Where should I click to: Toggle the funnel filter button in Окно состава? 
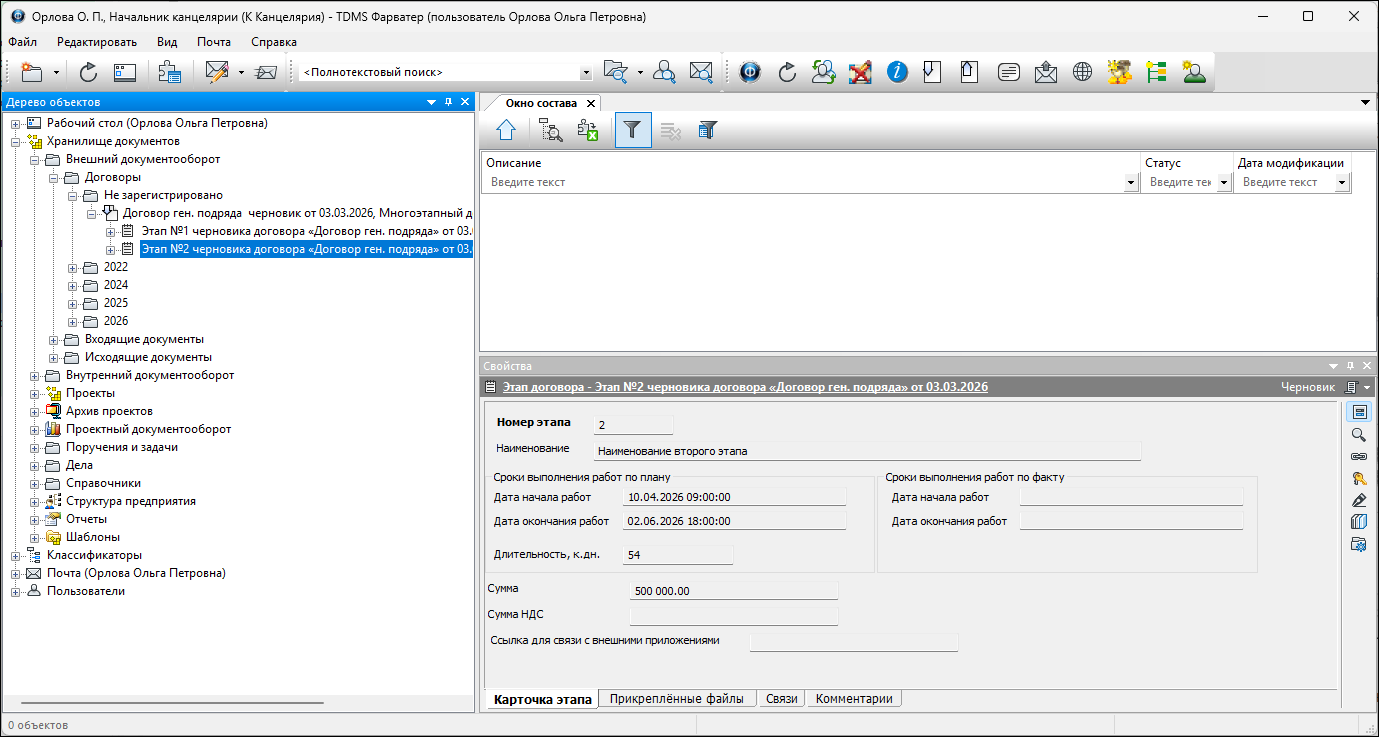pyautogui.click(x=632, y=130)
